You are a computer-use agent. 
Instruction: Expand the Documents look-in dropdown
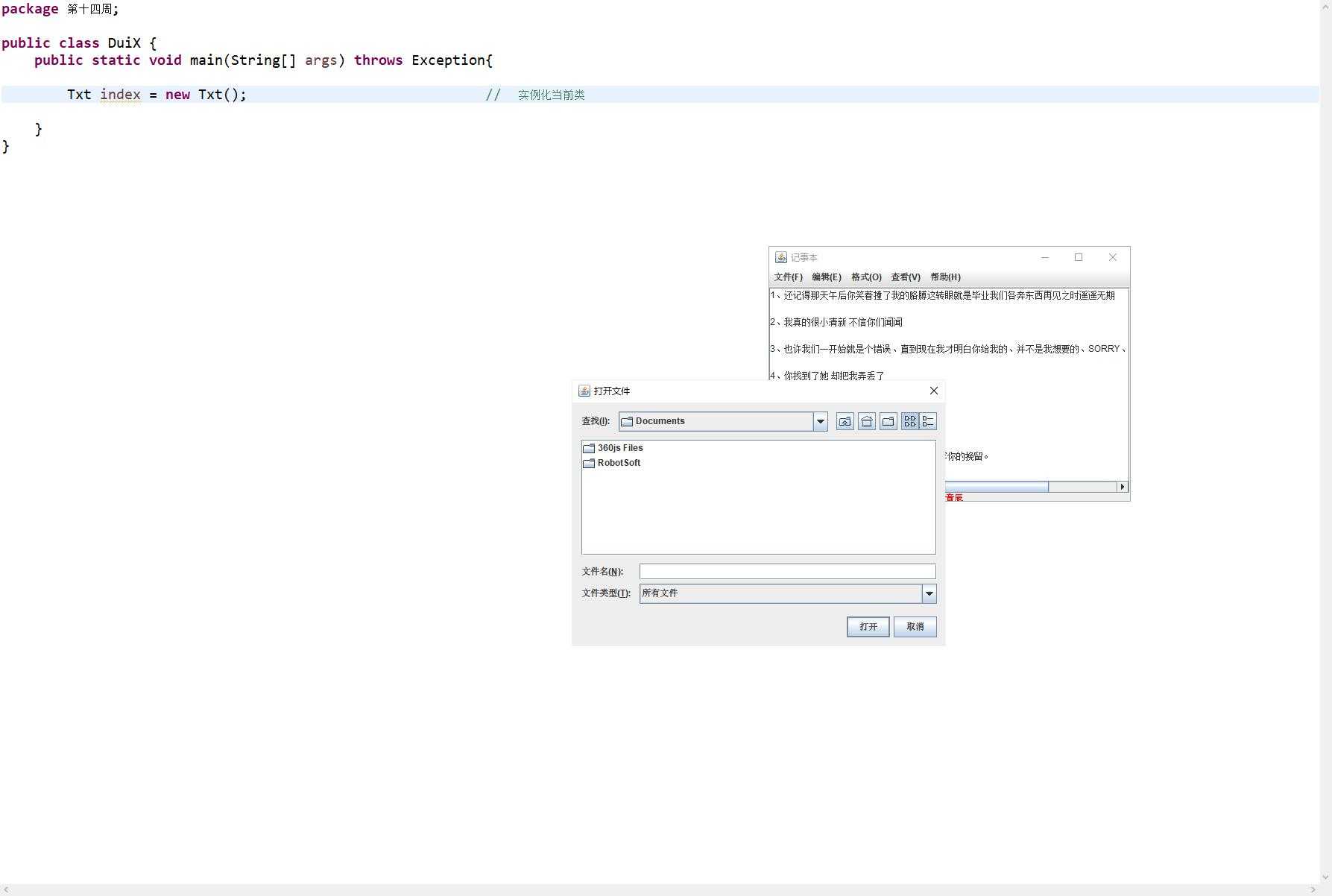[820, 421]
